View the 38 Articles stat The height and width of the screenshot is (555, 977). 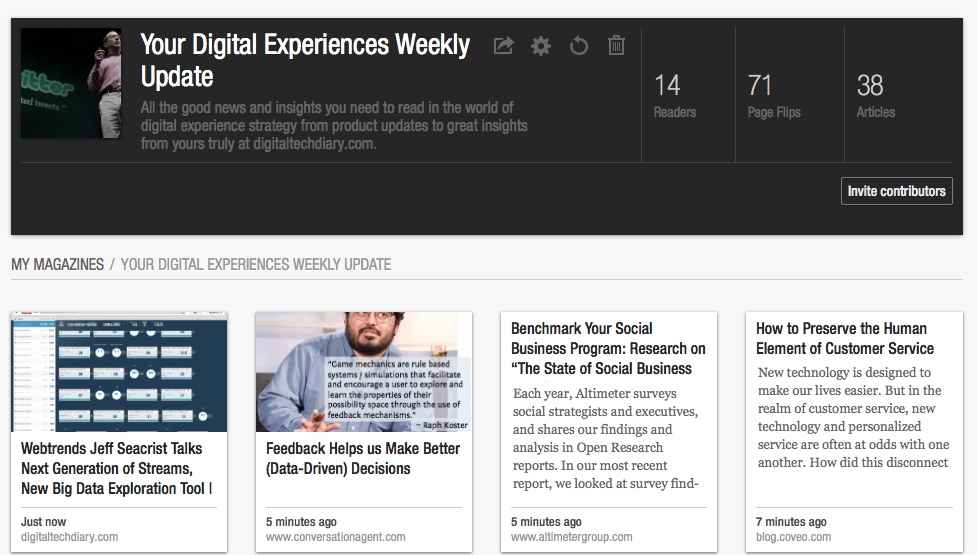click(875, 95)
